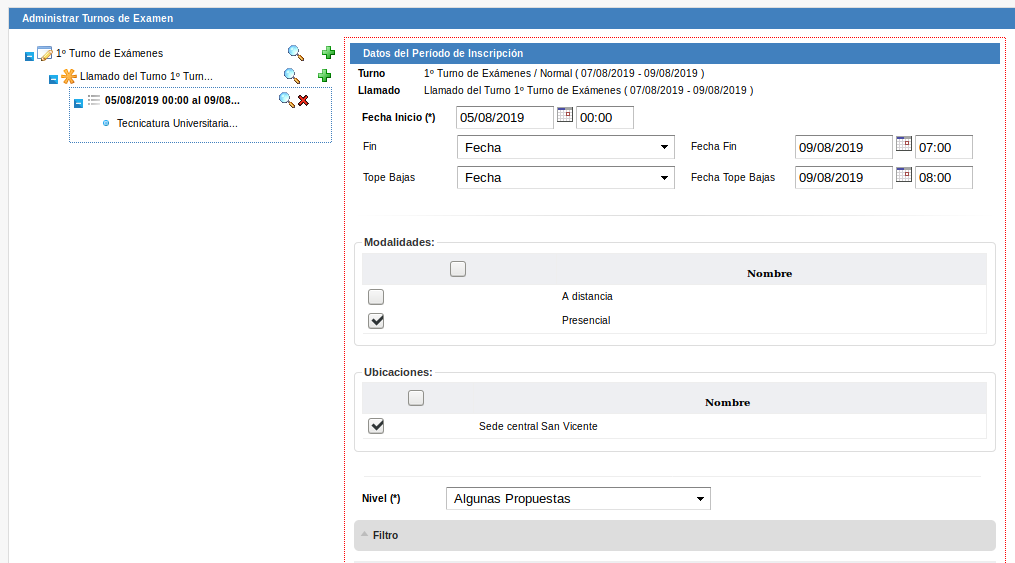1015x563 pixels.
Task: Click 'Administrar Turnos de Examen' title
Action: click(x=98, y=18)
